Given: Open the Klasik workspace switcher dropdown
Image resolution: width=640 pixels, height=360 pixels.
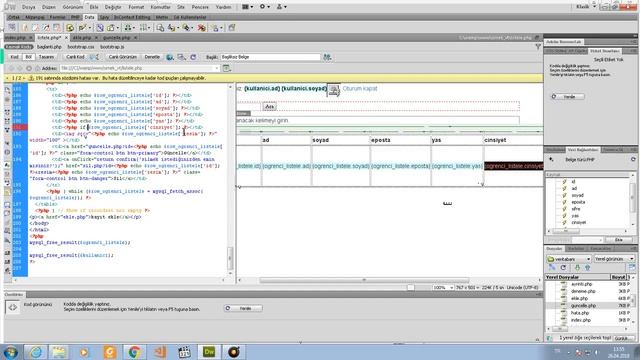Looking at the screenshot, I should (x=585, y=7).
